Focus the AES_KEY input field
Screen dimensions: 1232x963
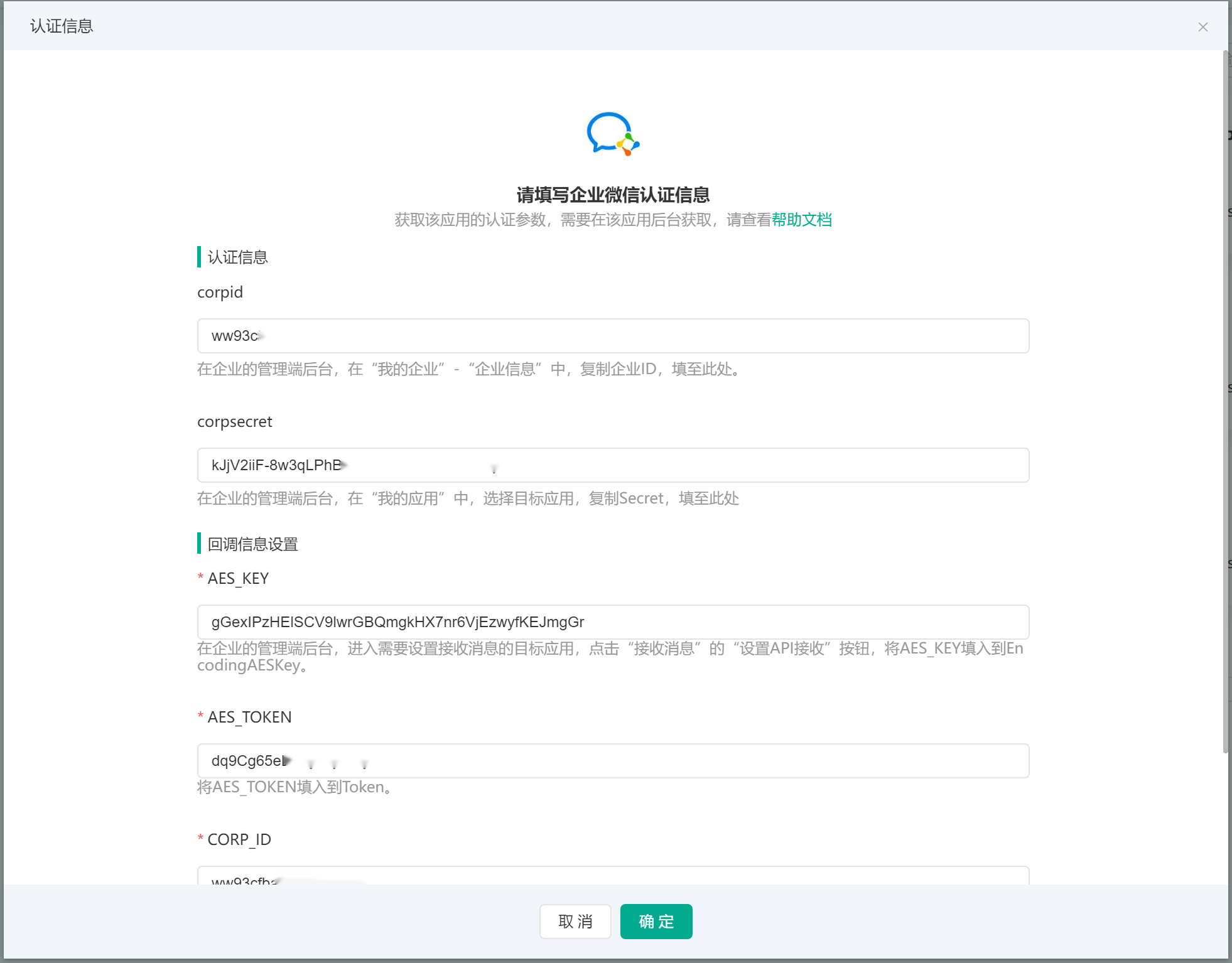613,622
